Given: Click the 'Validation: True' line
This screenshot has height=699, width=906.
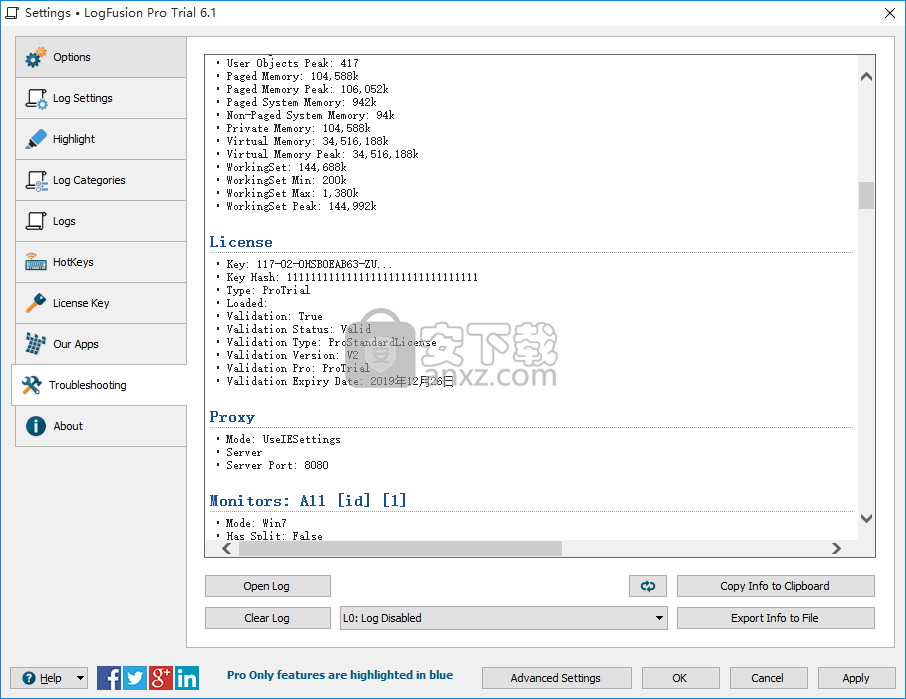Looking at the screenshot, I should click(x=274, y=316).
